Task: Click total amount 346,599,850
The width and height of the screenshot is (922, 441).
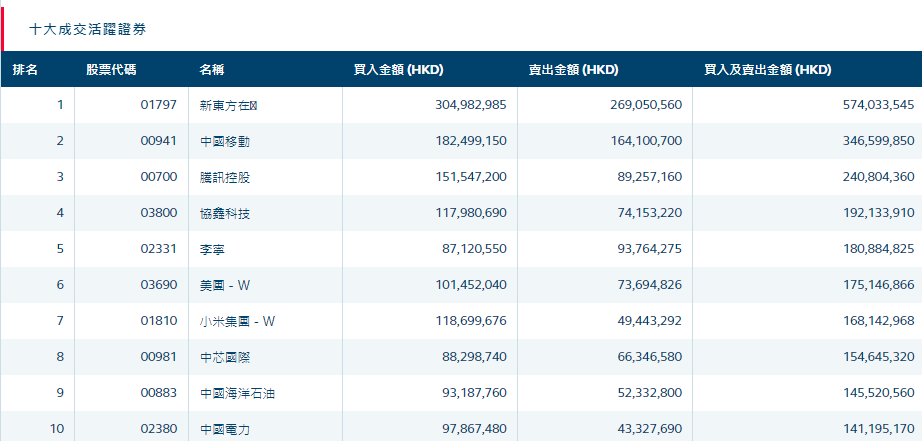Action: coord(878,141)
